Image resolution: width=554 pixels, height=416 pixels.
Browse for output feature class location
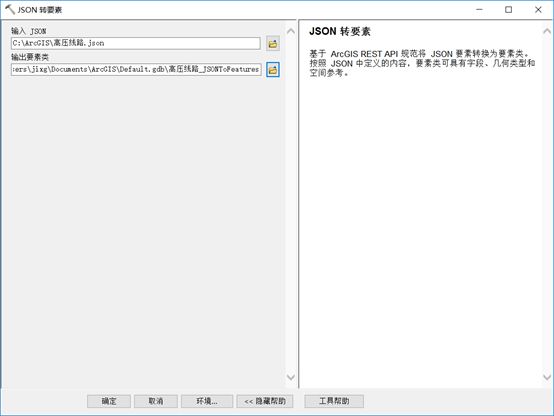click(x=273, y=70)
